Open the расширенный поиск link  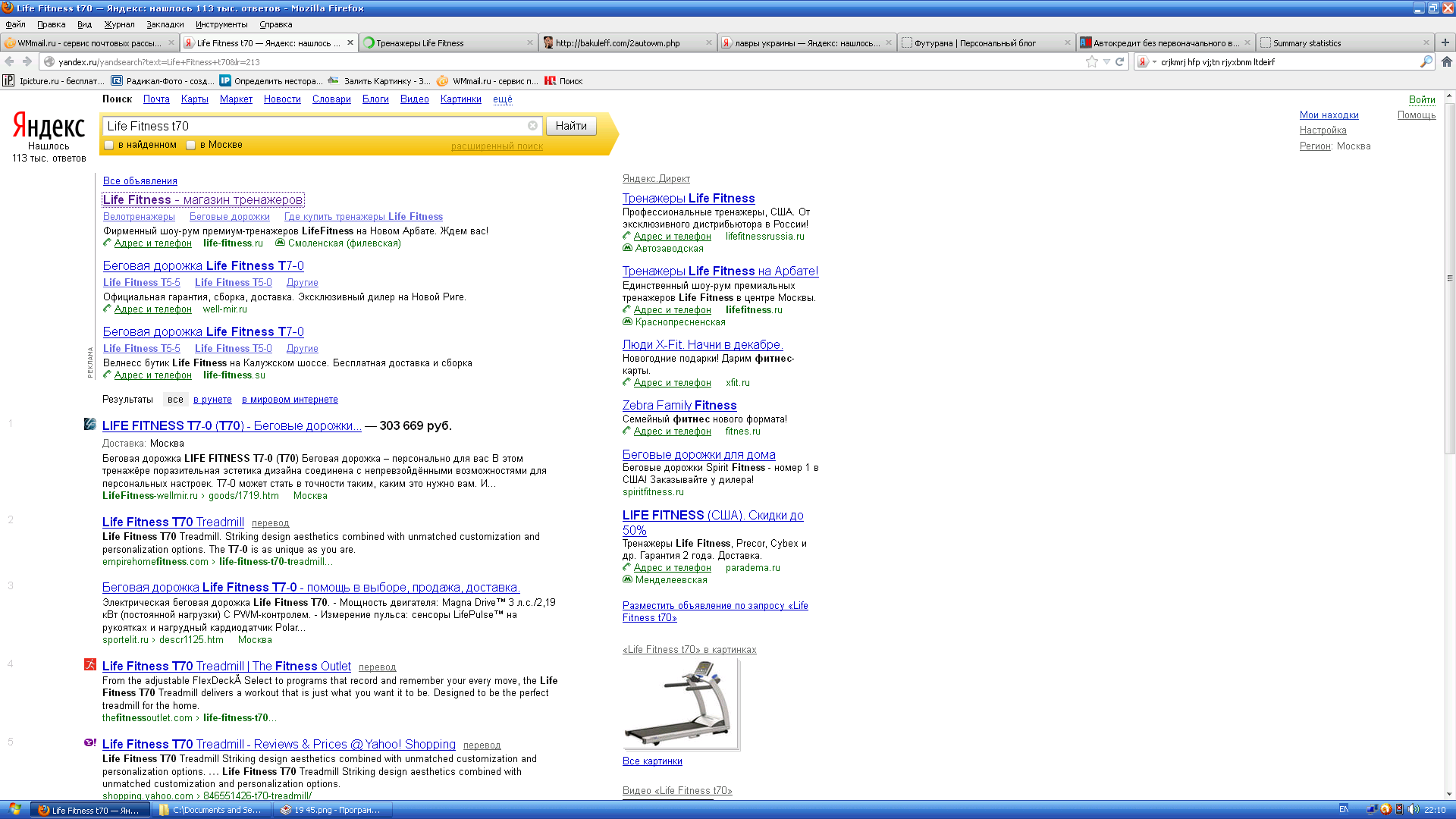497,146
